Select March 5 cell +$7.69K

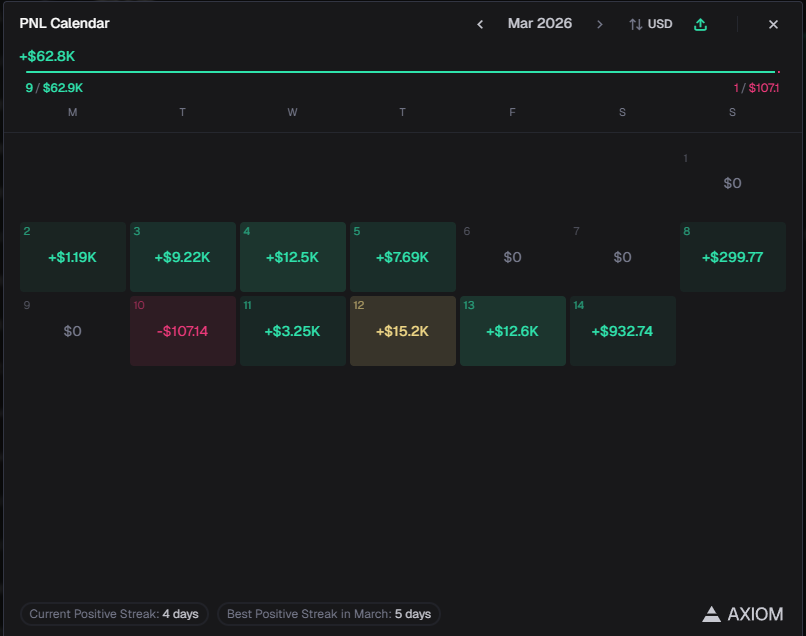(x=402, y=257)
